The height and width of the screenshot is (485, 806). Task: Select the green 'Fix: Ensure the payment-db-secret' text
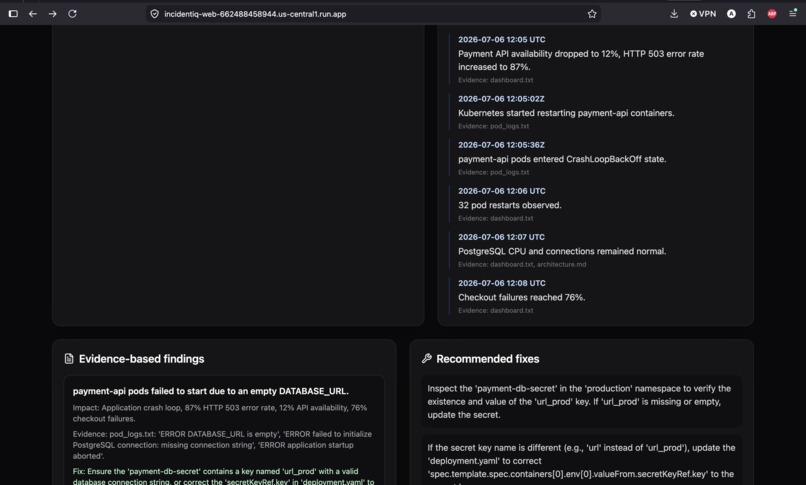(223, 476)
